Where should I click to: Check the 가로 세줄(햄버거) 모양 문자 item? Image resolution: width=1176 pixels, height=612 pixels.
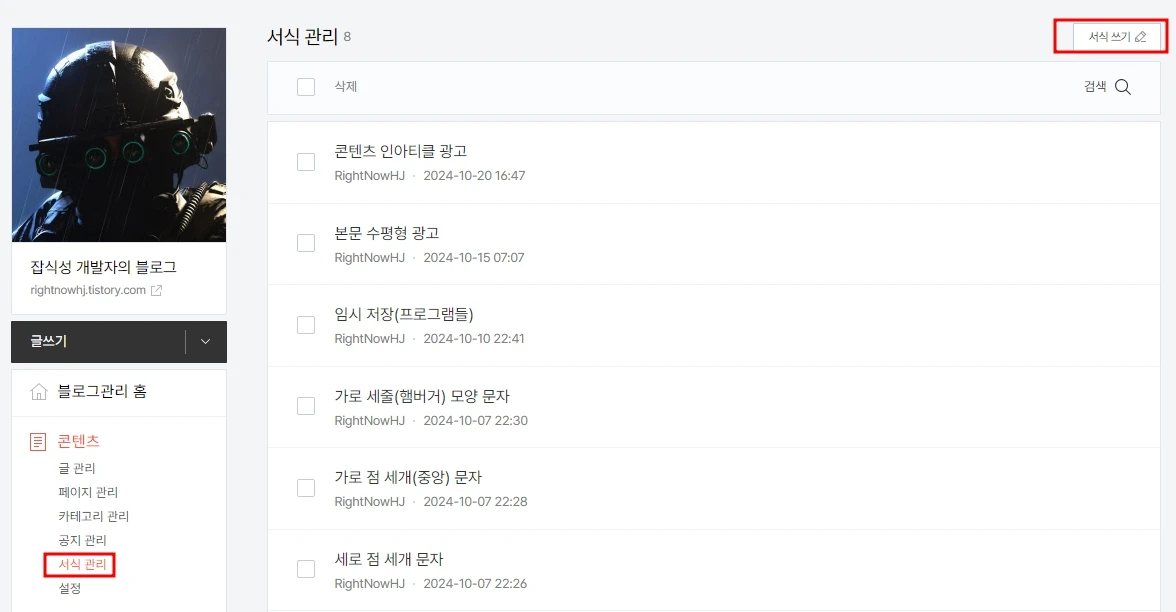pyautogui.click(x=305, y=406)
